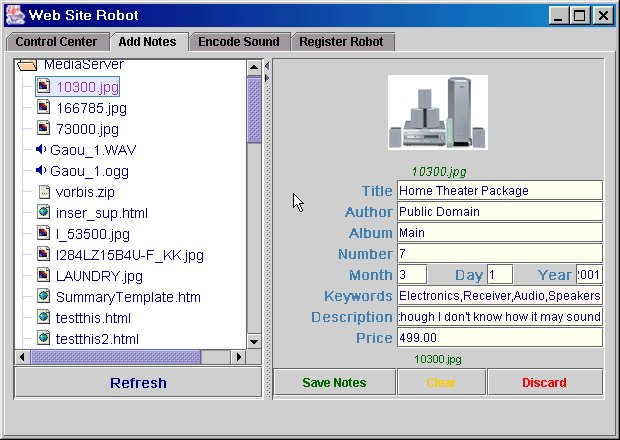
Task: Click the yellow Clear button
Action: [x=441, y=382]
